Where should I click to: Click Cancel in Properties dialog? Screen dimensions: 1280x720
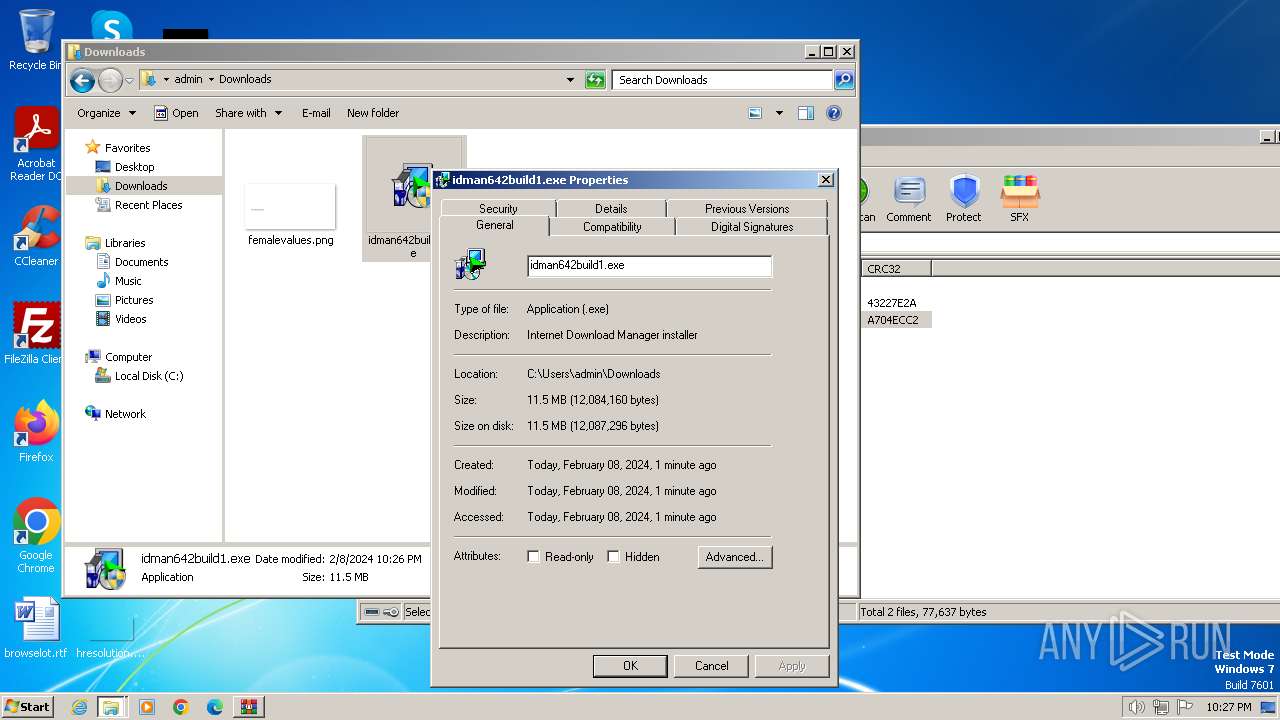(712, 666)
